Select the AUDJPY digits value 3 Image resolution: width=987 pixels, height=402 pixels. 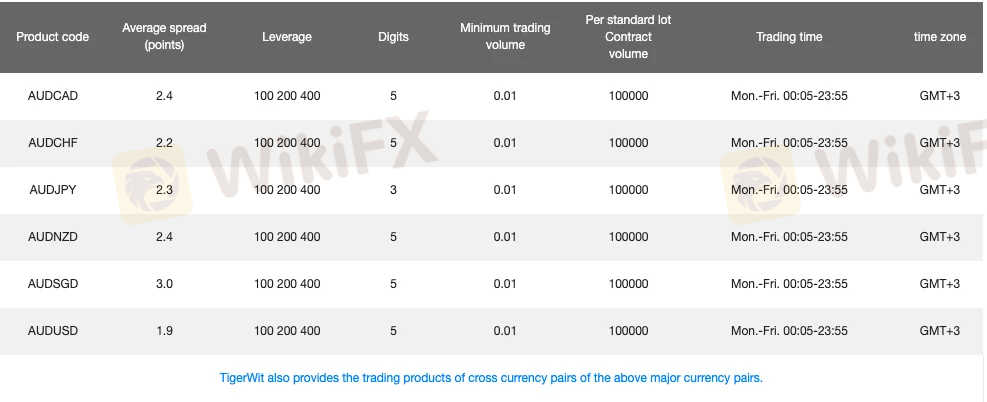(393, 190)
